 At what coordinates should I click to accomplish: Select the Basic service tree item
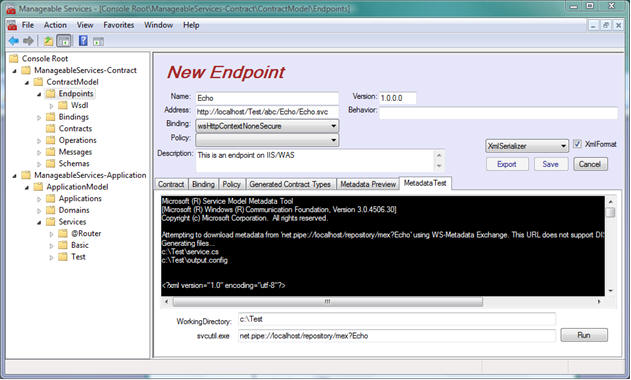80,246
